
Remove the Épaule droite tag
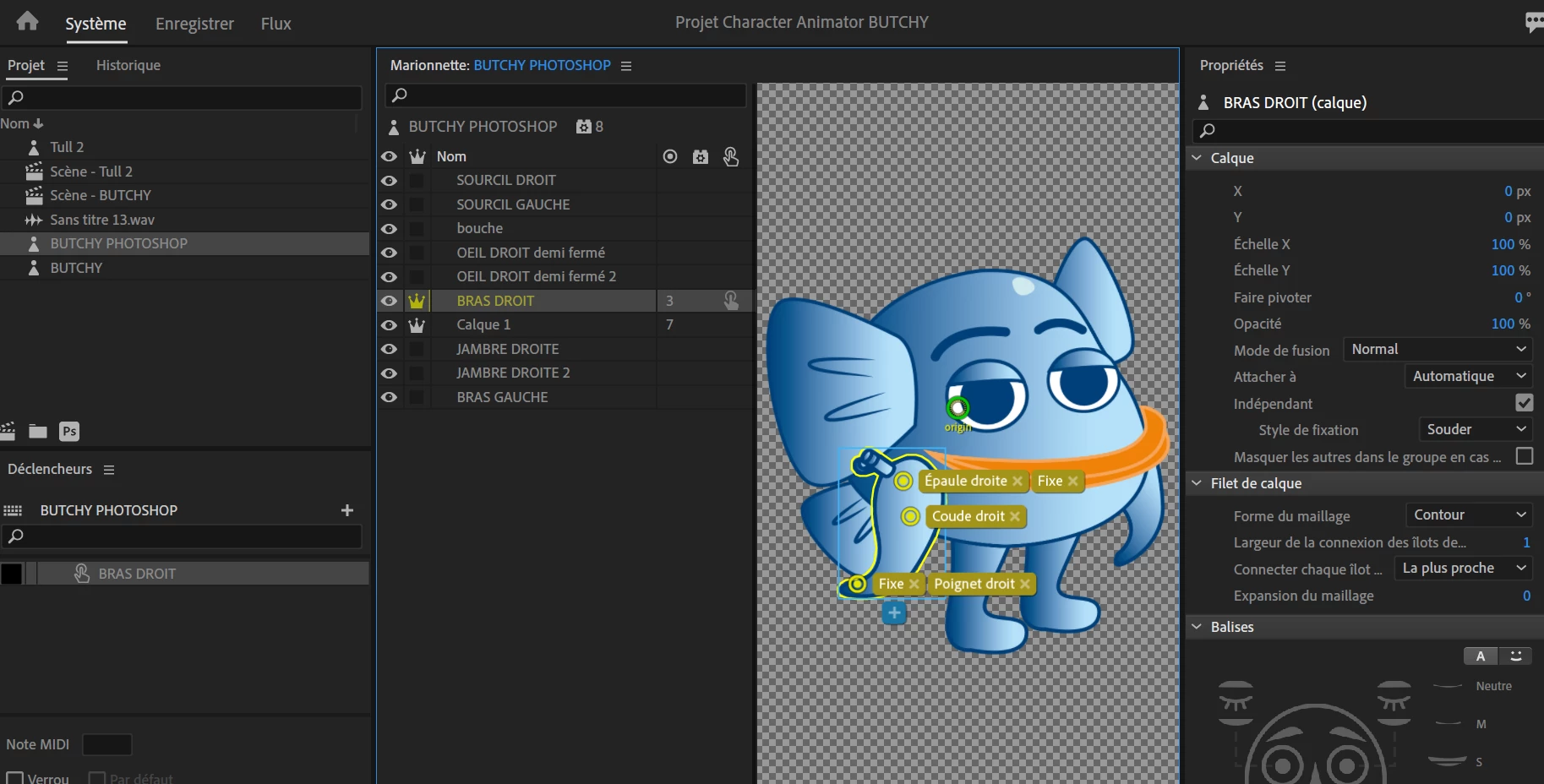pos(1018,481)
